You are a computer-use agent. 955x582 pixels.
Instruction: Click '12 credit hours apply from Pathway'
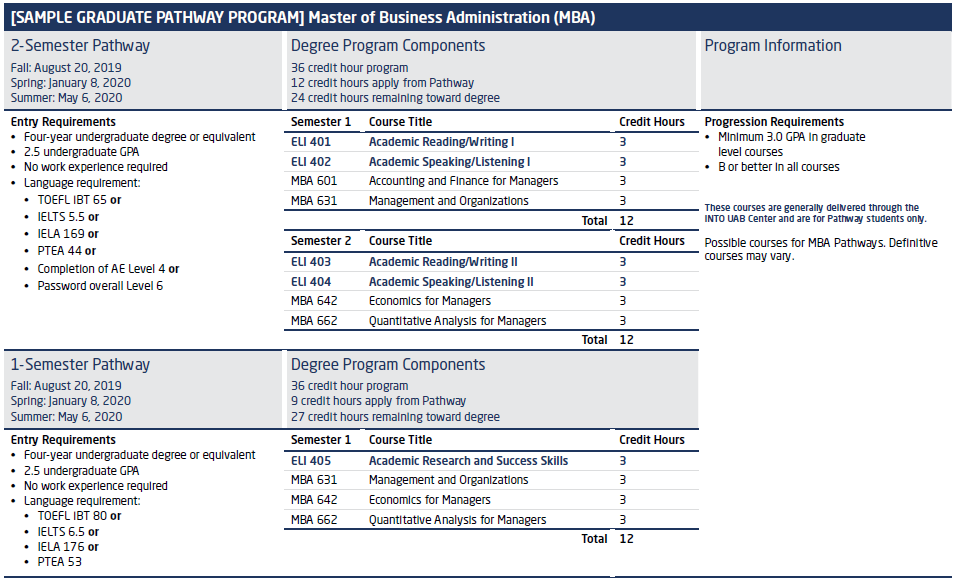382,83
